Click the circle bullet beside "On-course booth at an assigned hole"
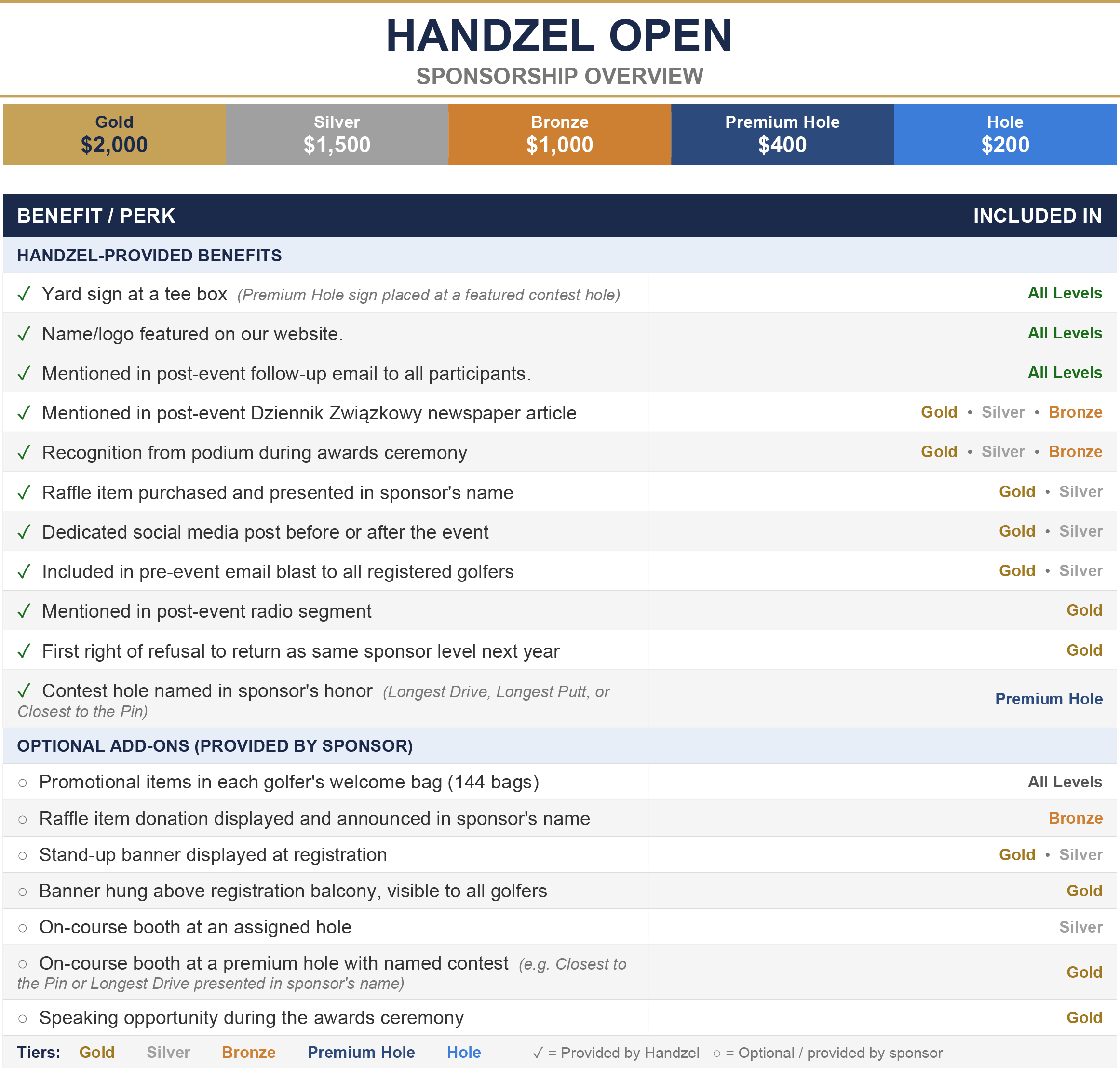Image resolution: width=1120 pixels, height=1068 pixels. (x=23, y=929)
